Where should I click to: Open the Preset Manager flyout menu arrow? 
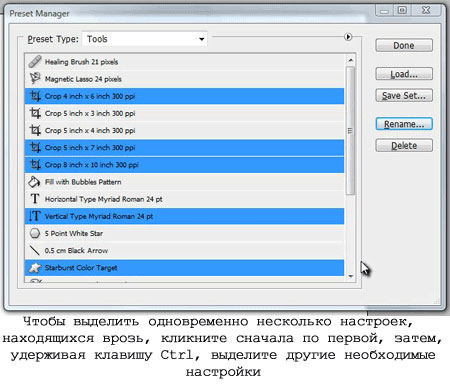pyautogui.click(x=348, y=37)
